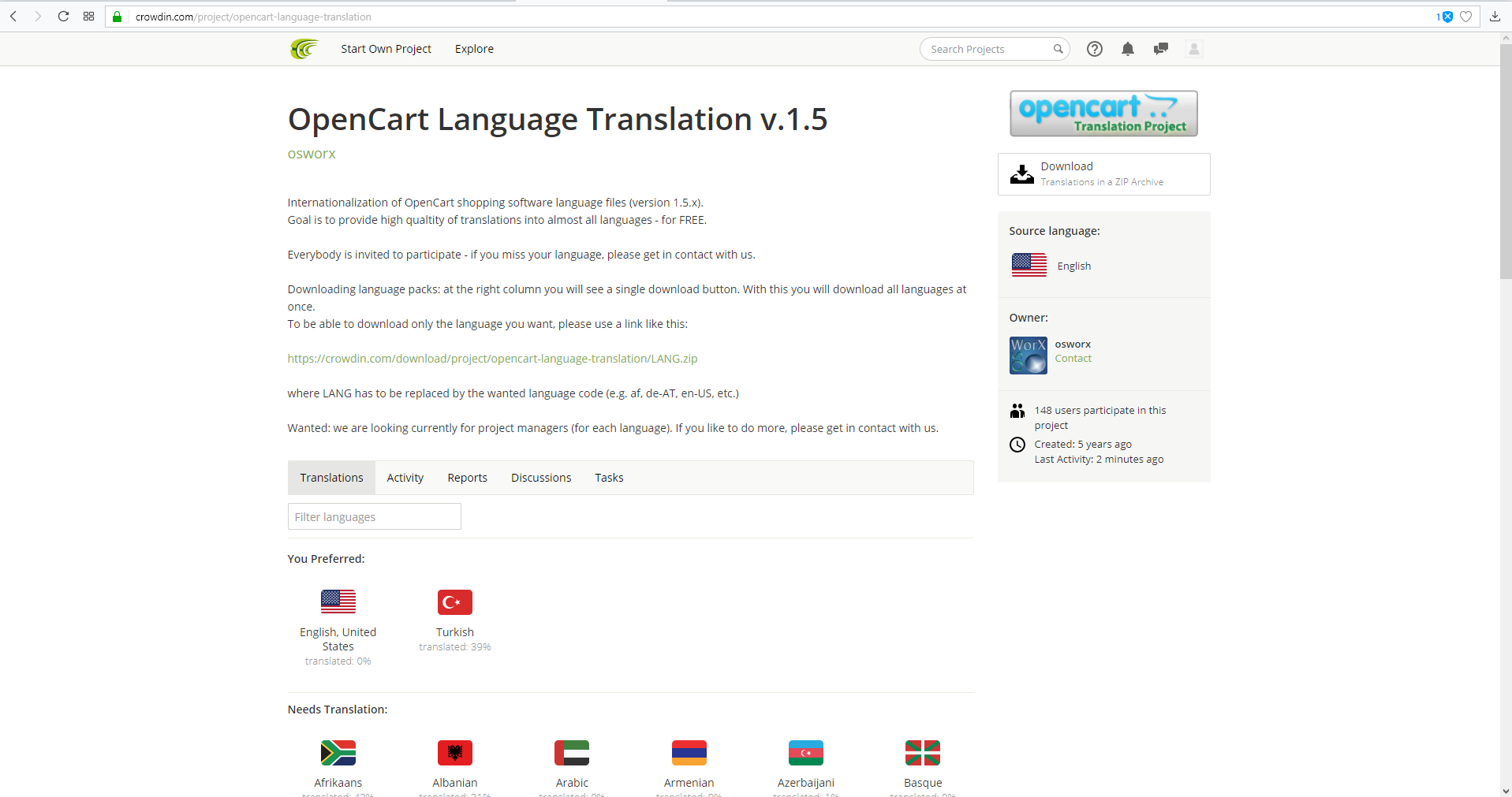This screenshot has width=1512, height=797.
Task: Click the osworx owner avatar
Action: 1028,356
